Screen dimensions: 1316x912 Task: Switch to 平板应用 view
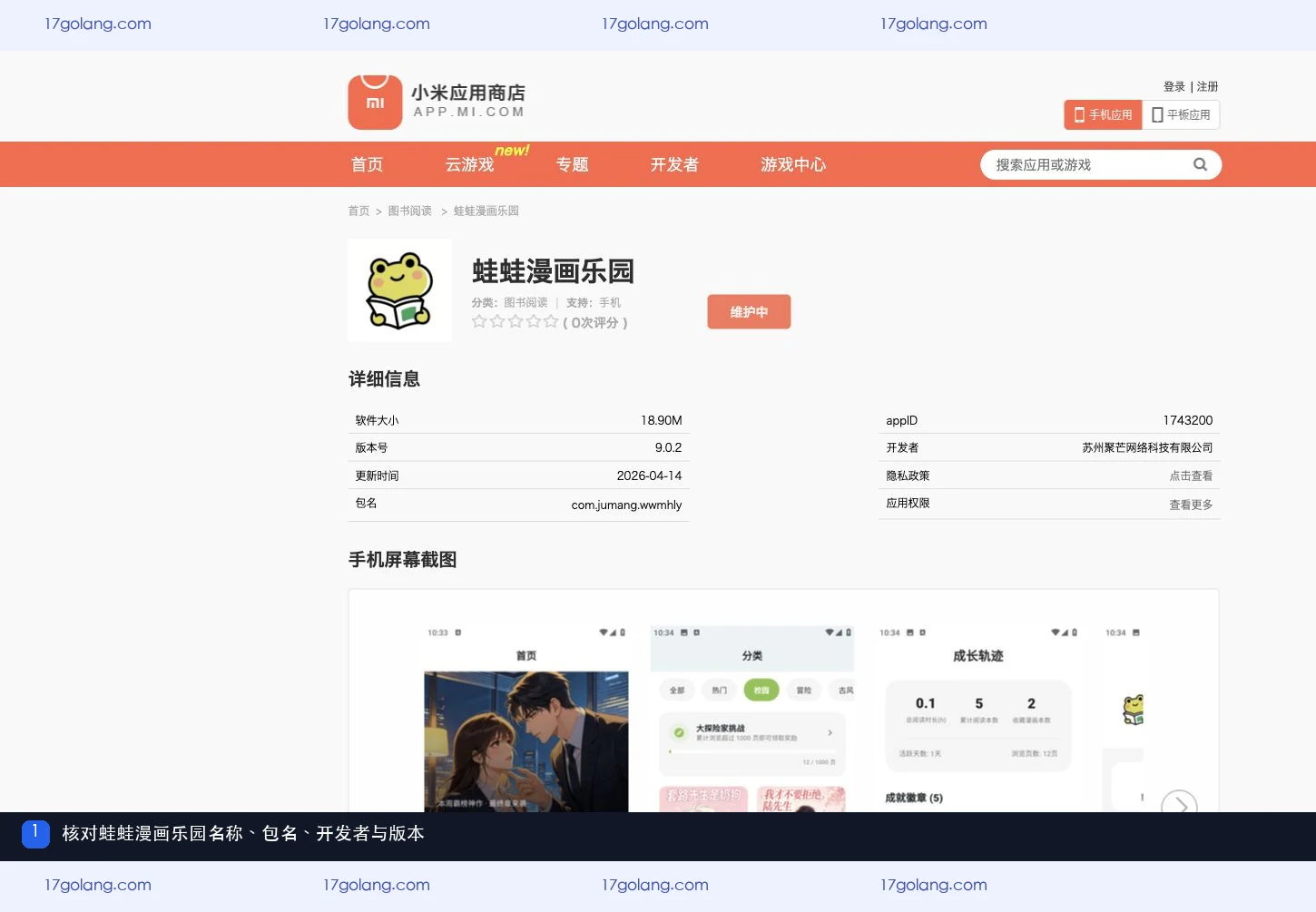(x=1181, y=115)
